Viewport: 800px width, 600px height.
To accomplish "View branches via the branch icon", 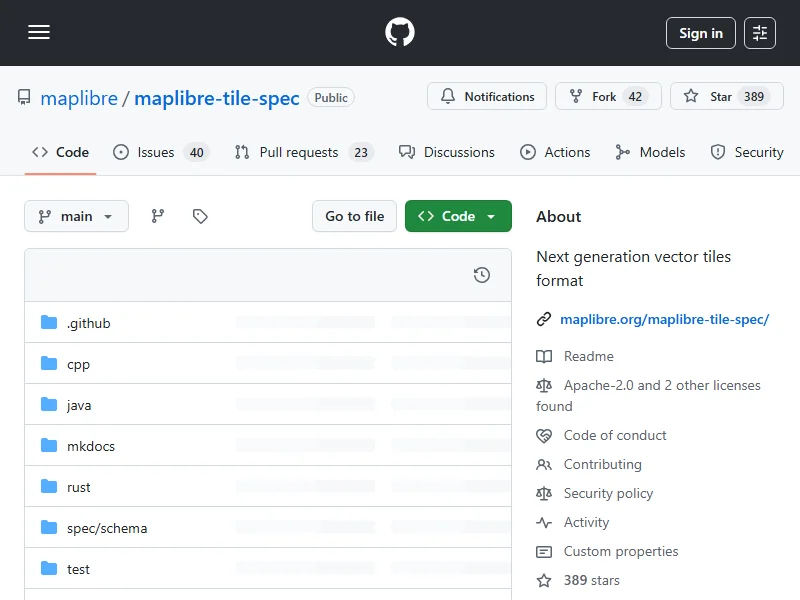I will (158, 216).
